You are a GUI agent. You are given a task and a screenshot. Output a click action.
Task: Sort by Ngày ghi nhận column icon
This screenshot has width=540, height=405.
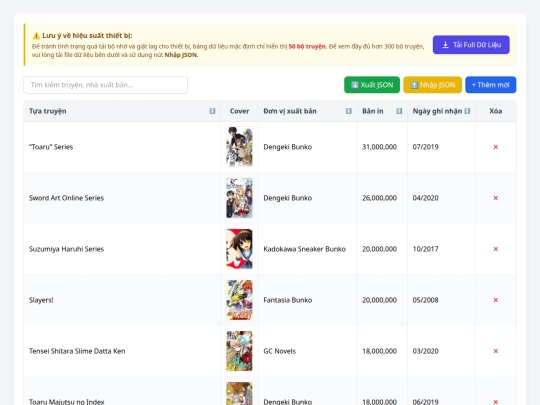pos(467,111)
